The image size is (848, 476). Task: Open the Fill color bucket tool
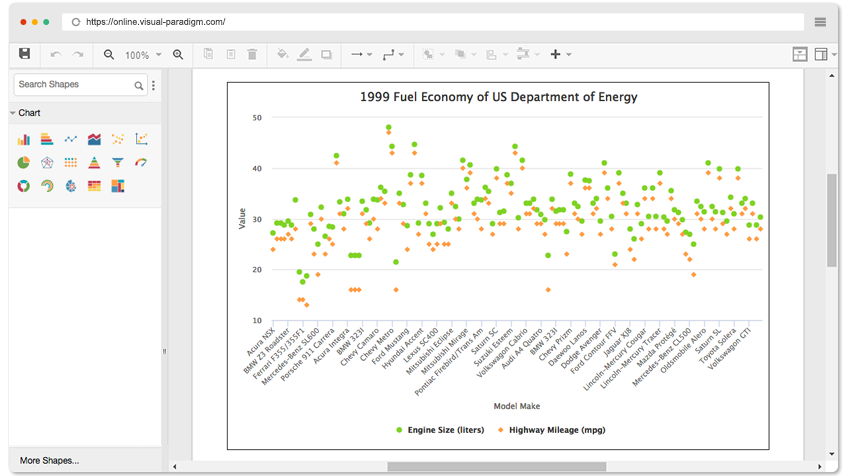point(282,54)
